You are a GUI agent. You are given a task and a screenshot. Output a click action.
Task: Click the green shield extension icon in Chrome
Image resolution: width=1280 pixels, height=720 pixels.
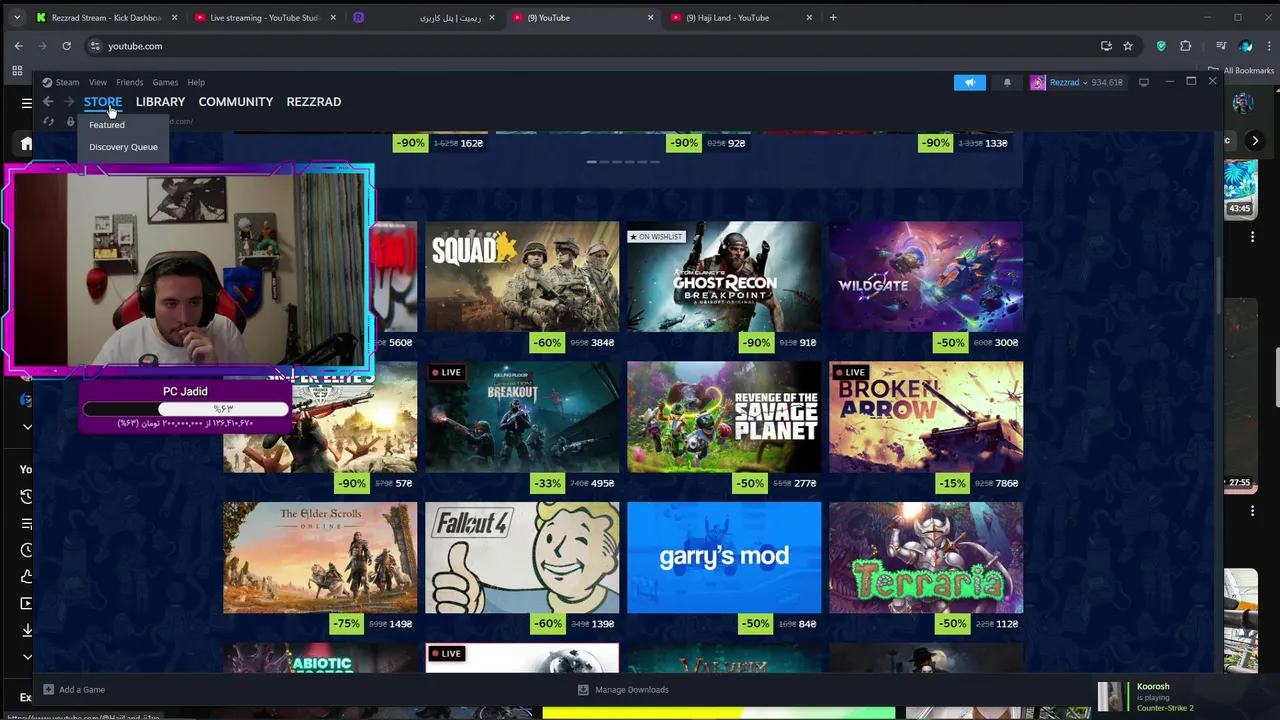click(x=1161, y=46)
